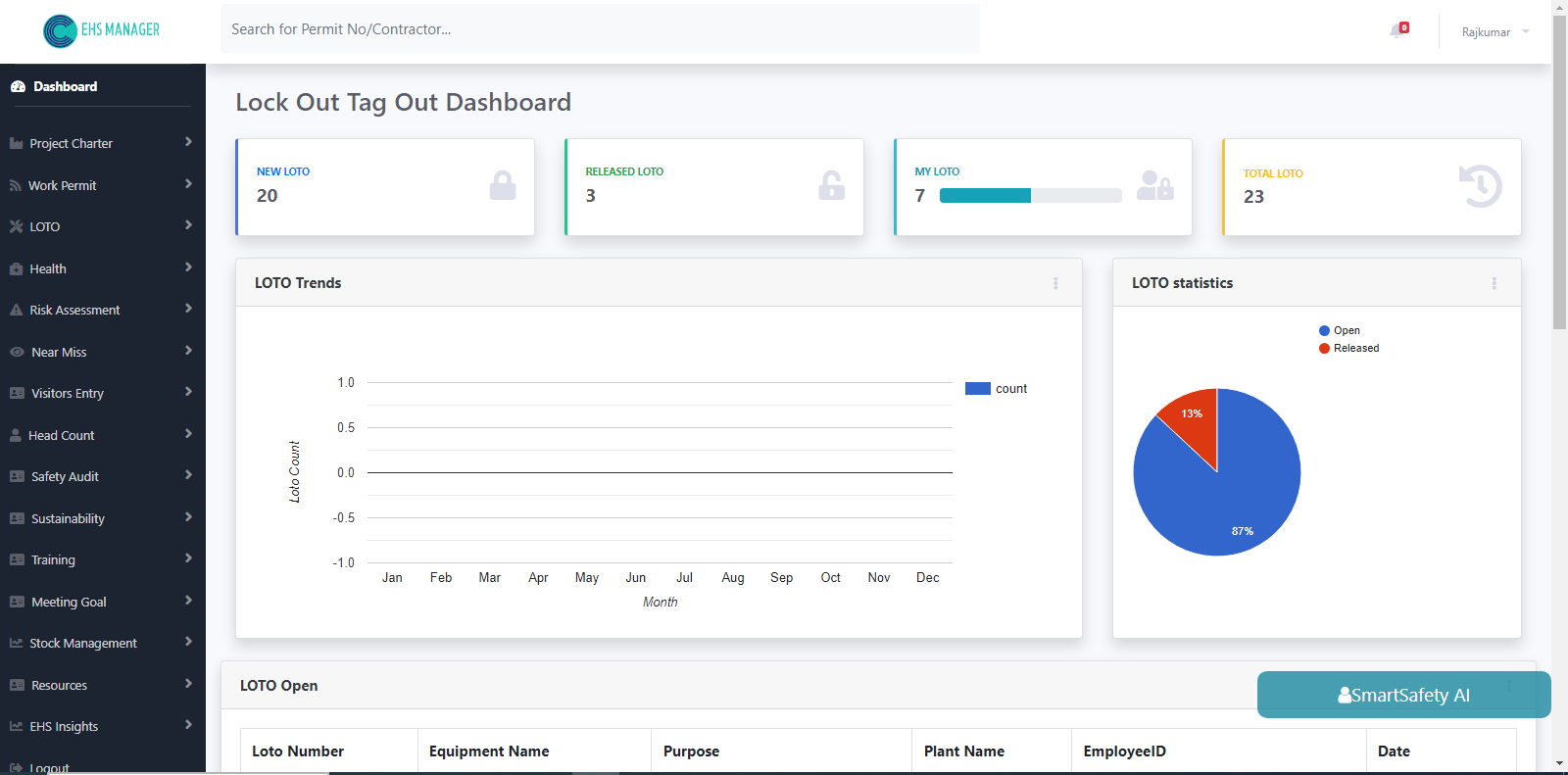Click the Search for Permit No/Contractor field

pos(600,29)
